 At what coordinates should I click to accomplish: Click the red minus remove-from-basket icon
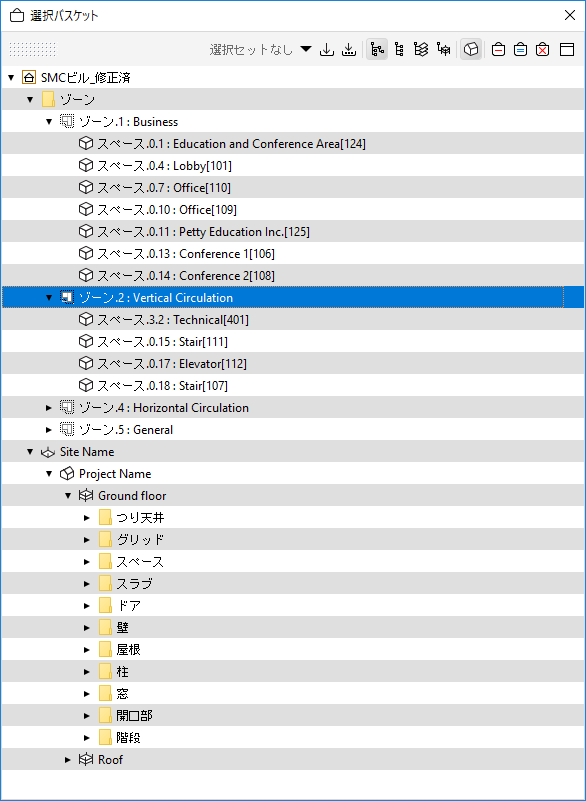tap(498, 50)
